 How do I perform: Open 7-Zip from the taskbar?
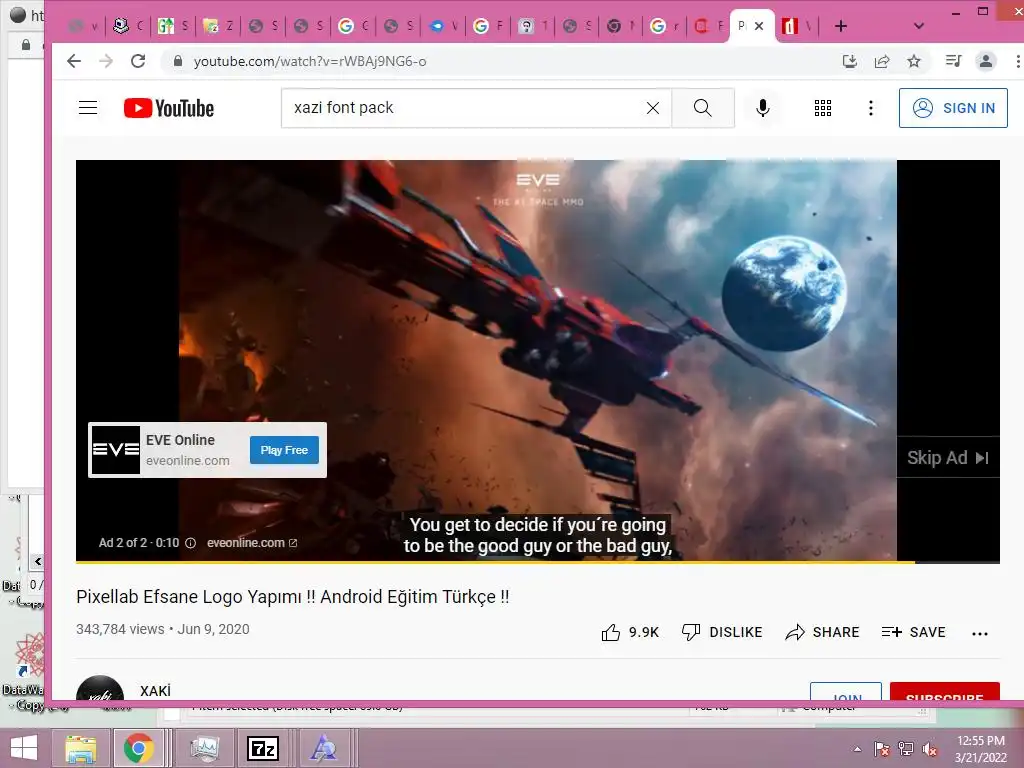[x=263, y=748]
